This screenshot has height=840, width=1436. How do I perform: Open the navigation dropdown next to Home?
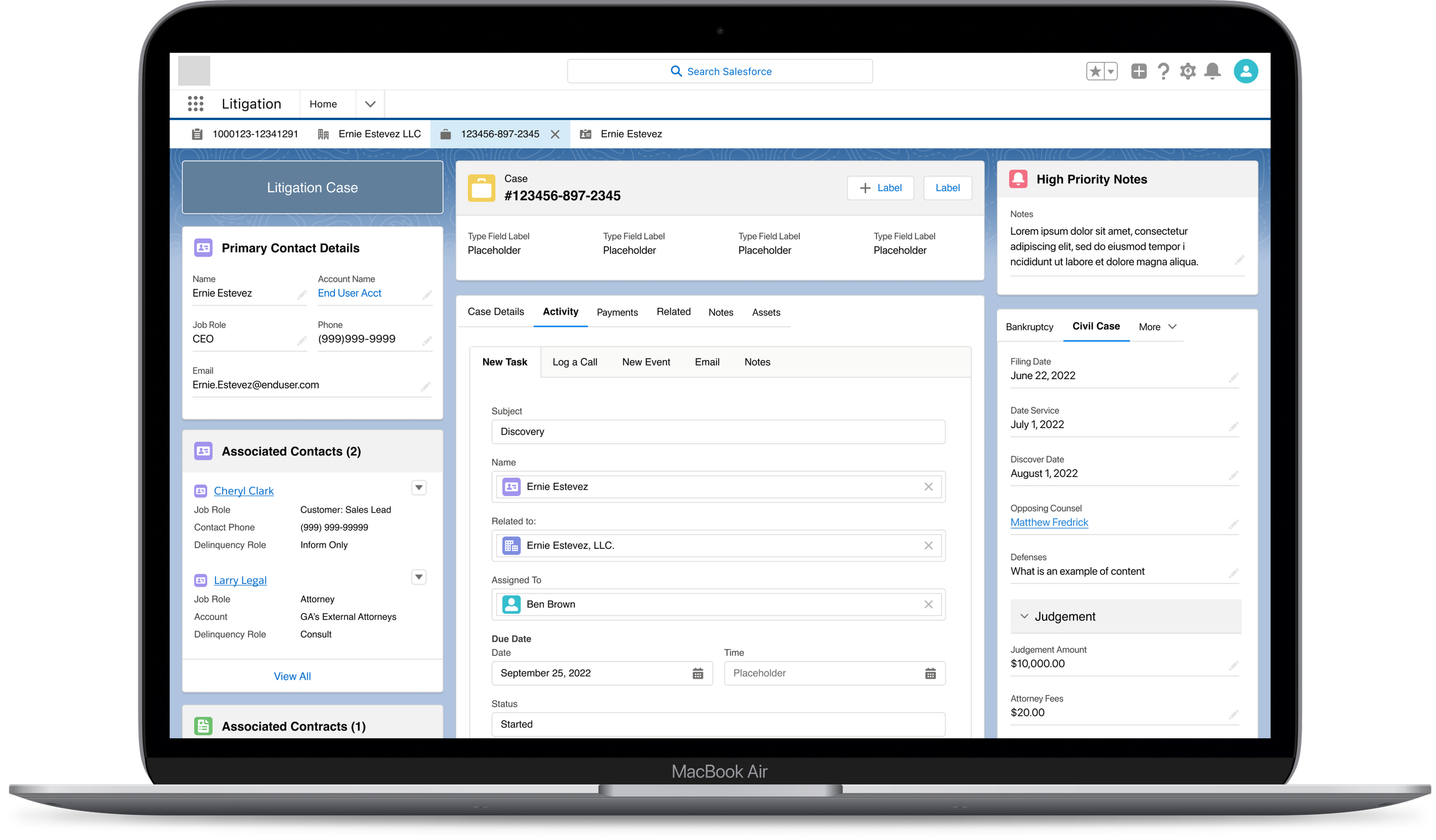[x=370, y=104]
